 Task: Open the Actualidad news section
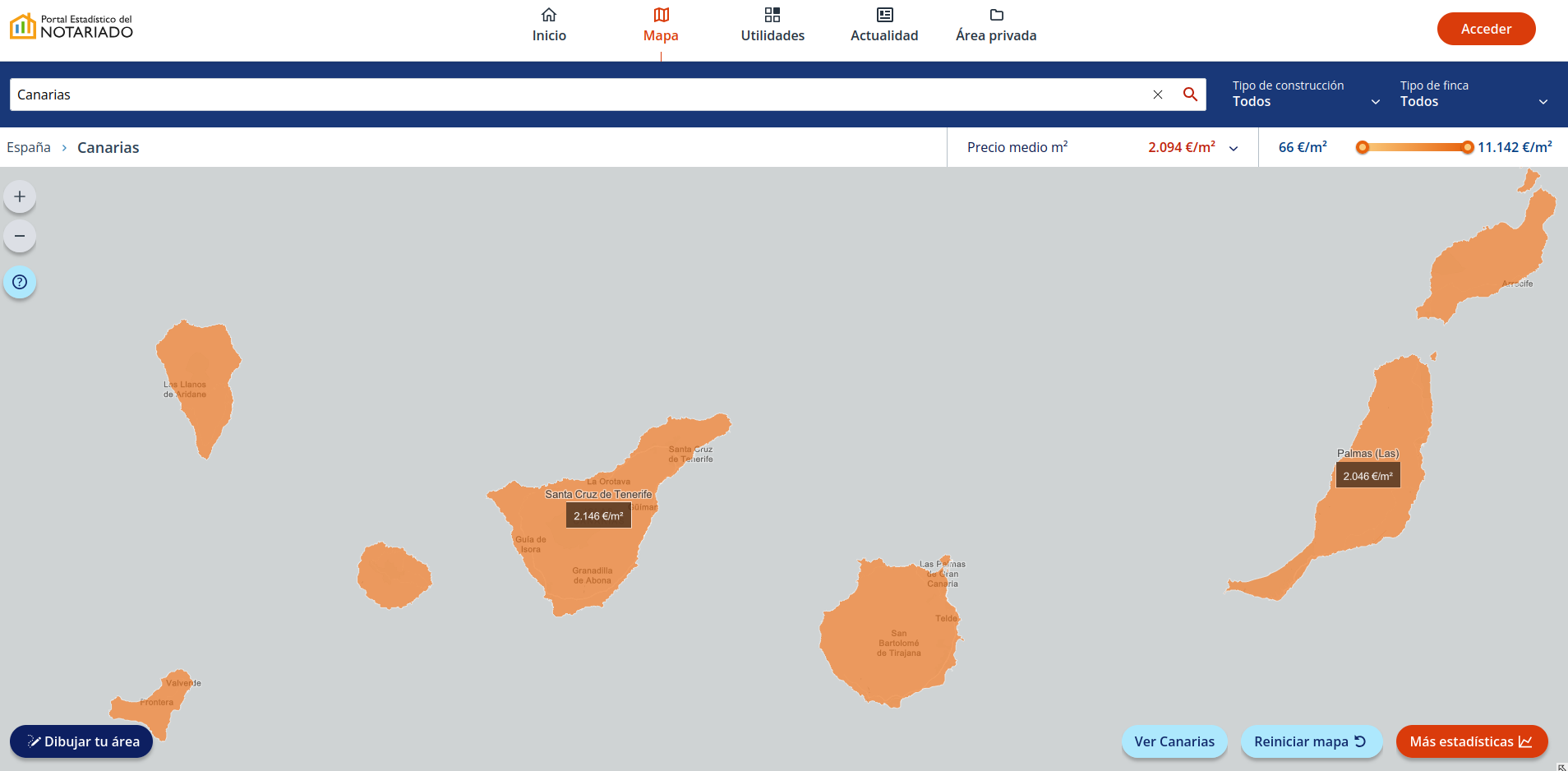[x=884, y=25]
